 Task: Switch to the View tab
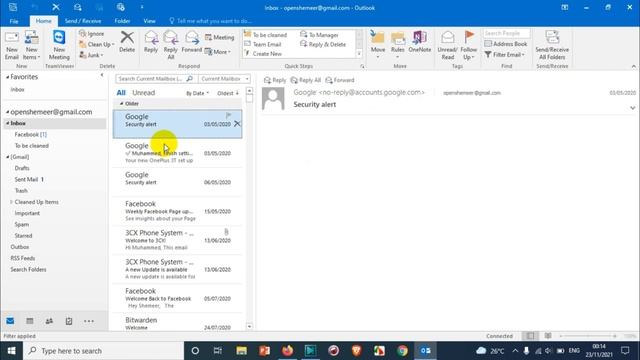[x=149, y=21]
